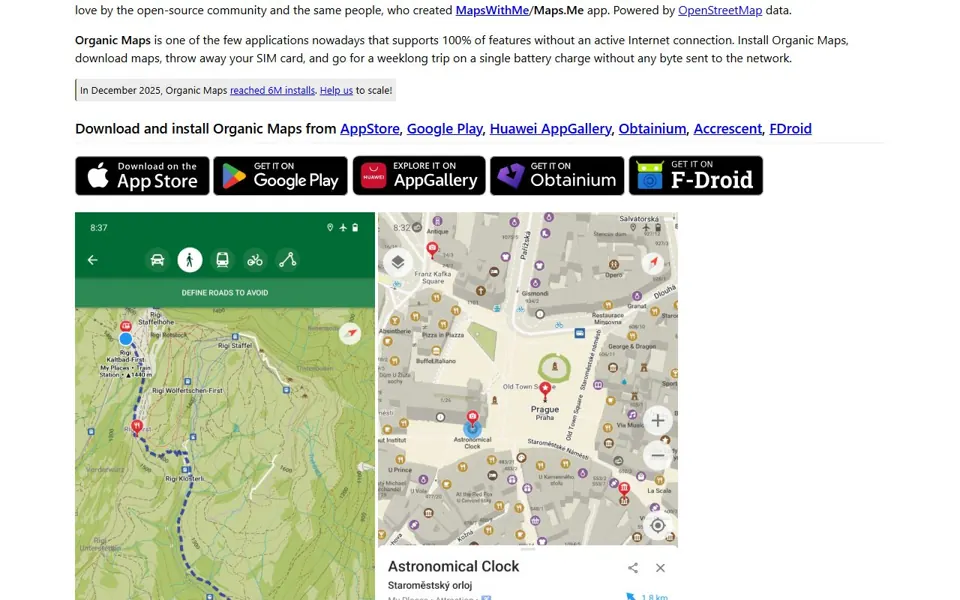Click the 'Help us' link
The height and width of the screenshot is (600, 960).
[336, 90]
